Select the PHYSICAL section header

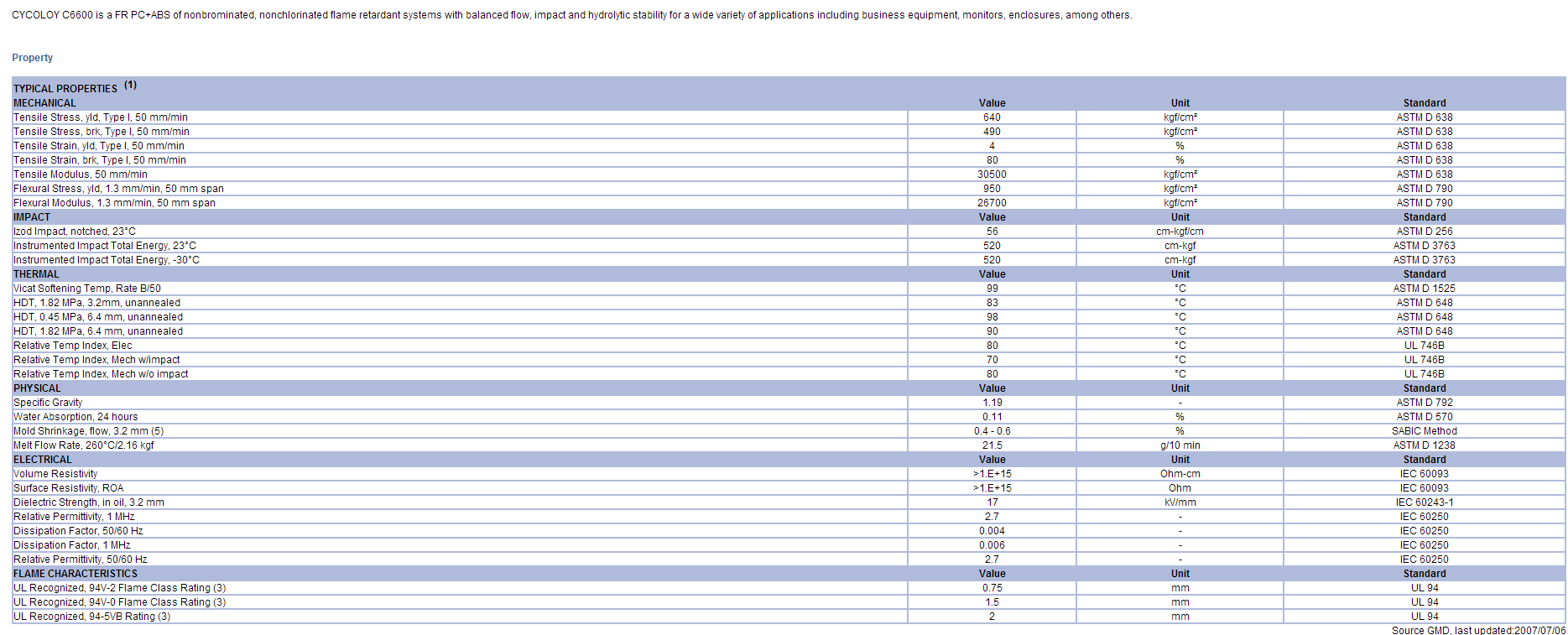tap(37, 388)
